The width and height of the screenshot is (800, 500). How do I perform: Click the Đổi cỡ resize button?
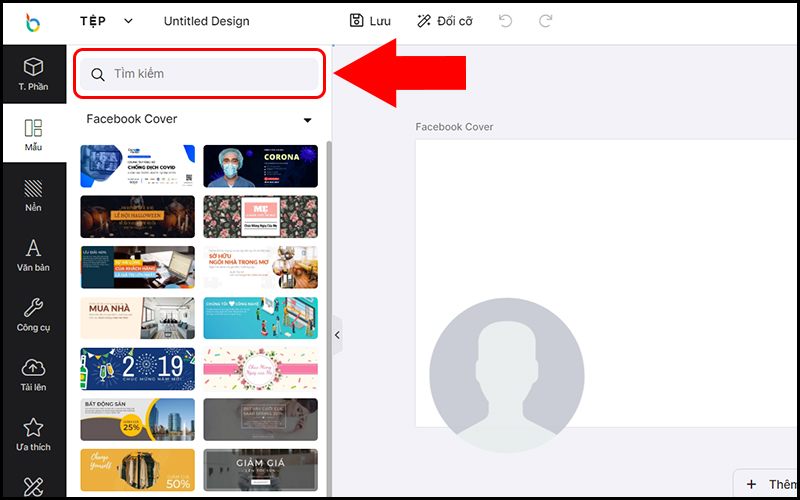coord(444,21)
